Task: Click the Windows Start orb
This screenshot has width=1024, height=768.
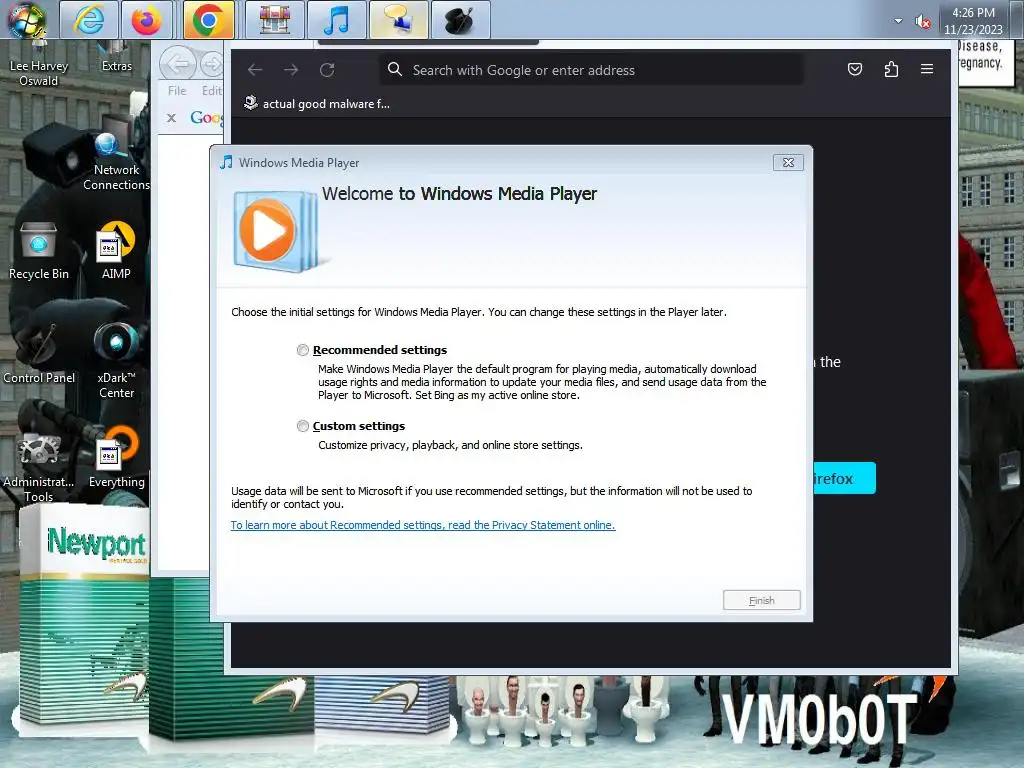Action: [x=26, y=19]
